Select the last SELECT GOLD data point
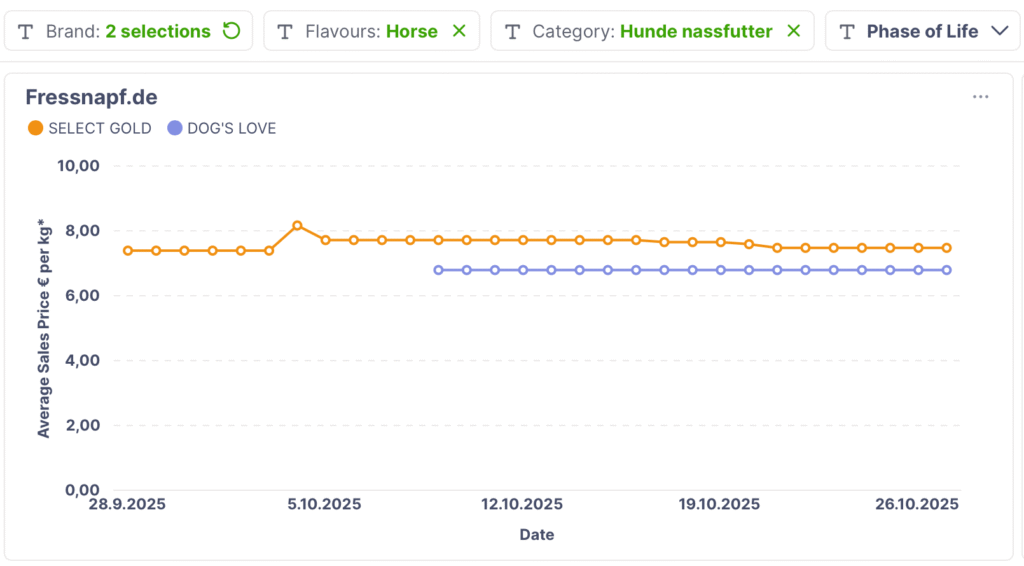Screen dimensions: 1024x566 point(946,248)
